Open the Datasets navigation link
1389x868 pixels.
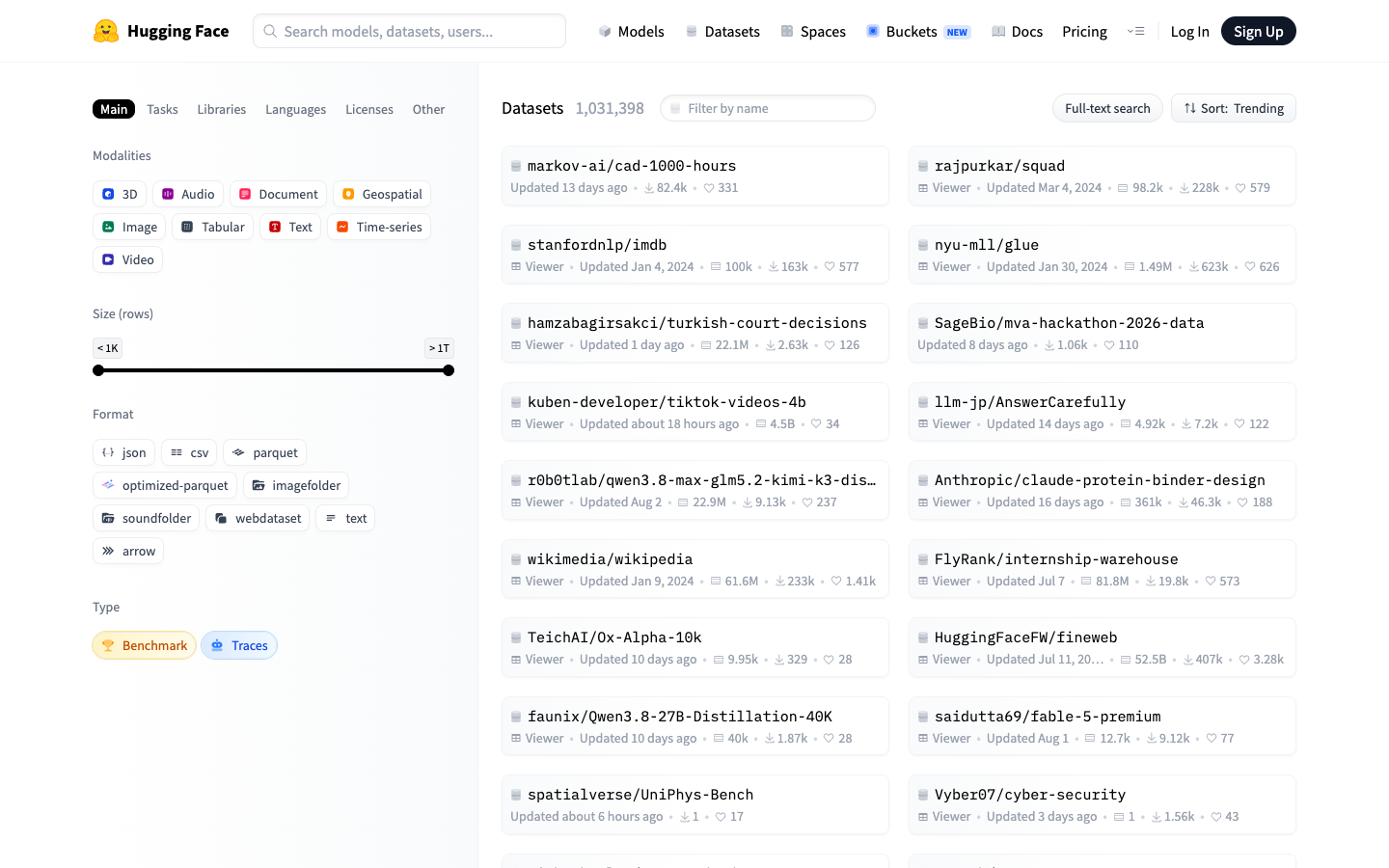tap(722, 31)
